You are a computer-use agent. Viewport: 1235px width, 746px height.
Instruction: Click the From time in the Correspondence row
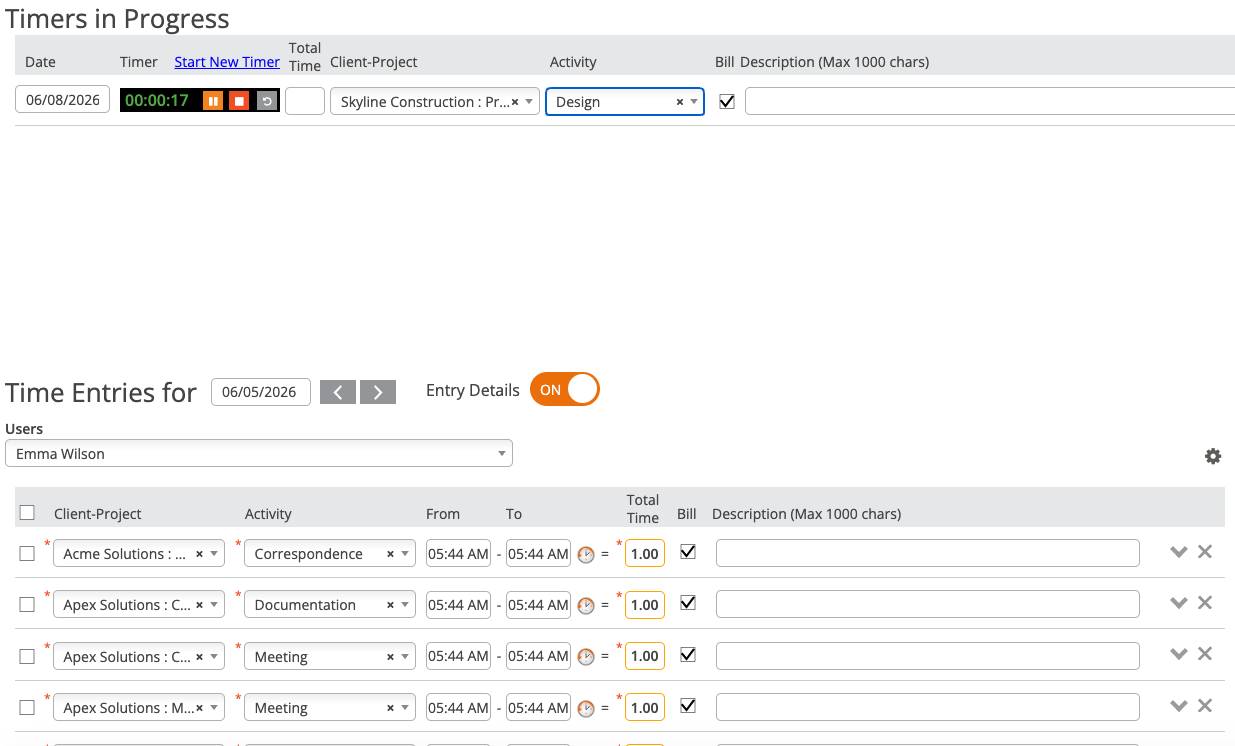tap(458, 554)
